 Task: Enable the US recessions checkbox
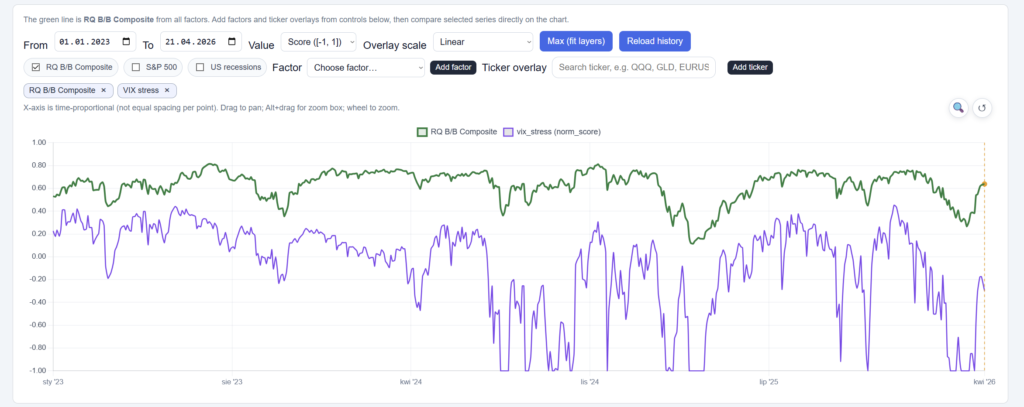click(x=201, y=67)
